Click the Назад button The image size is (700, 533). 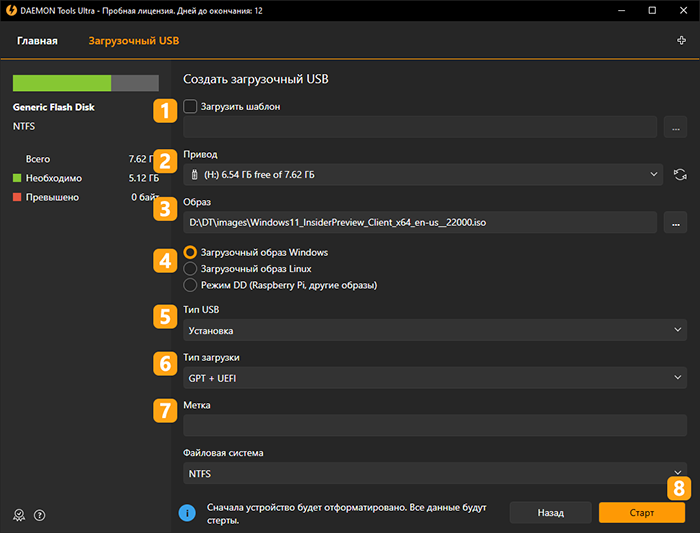[550, 512]
